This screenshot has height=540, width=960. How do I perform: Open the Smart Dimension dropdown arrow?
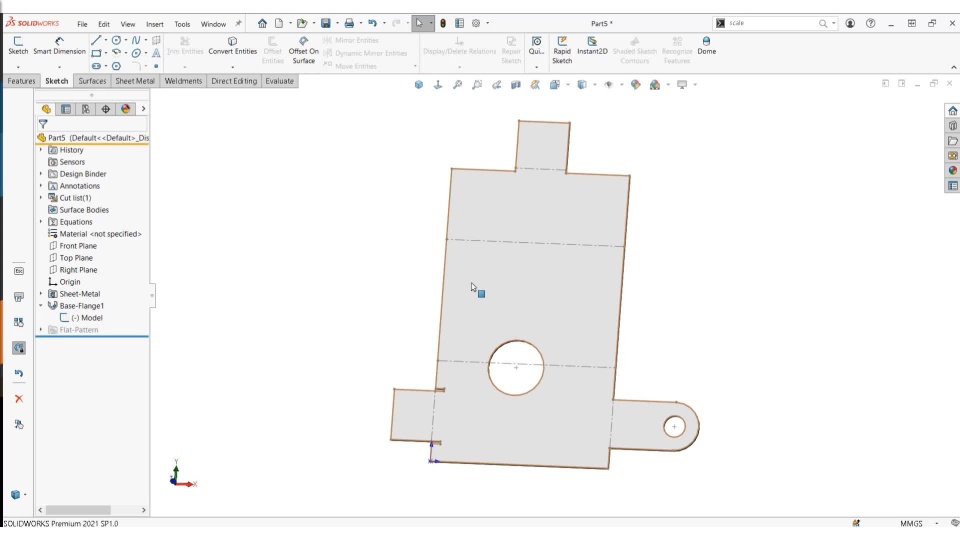pos(59,66)
